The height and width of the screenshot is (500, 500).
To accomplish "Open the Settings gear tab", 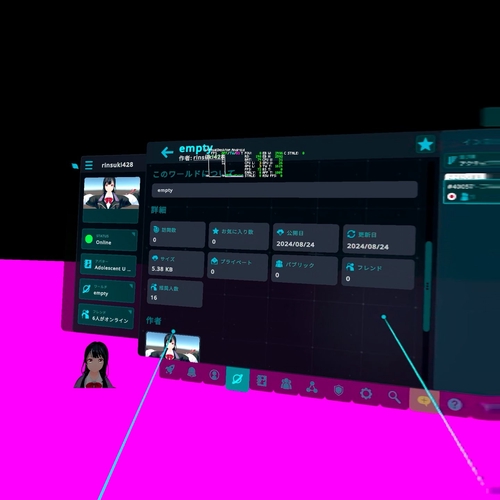I will point(366,394).
